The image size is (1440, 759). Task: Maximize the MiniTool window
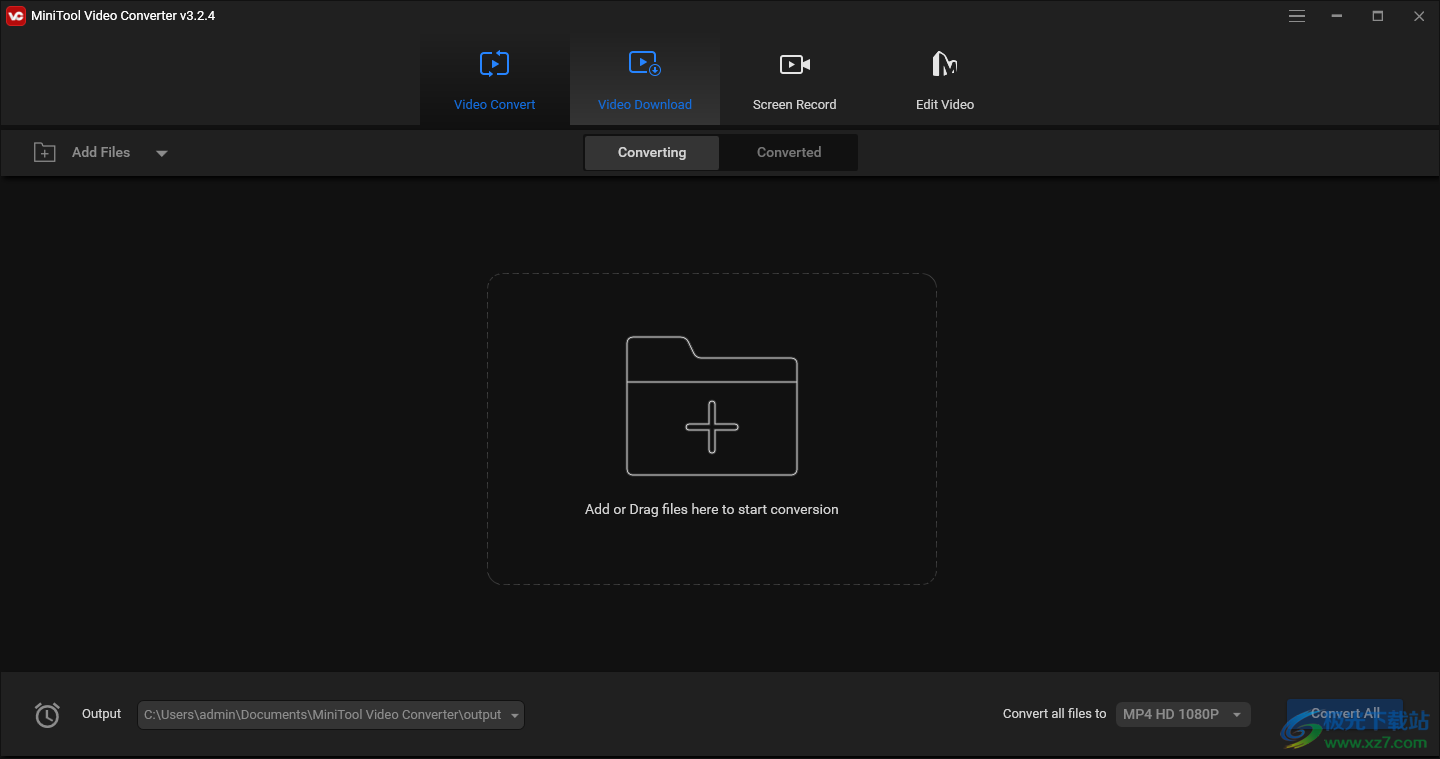tap(1378, 16)
